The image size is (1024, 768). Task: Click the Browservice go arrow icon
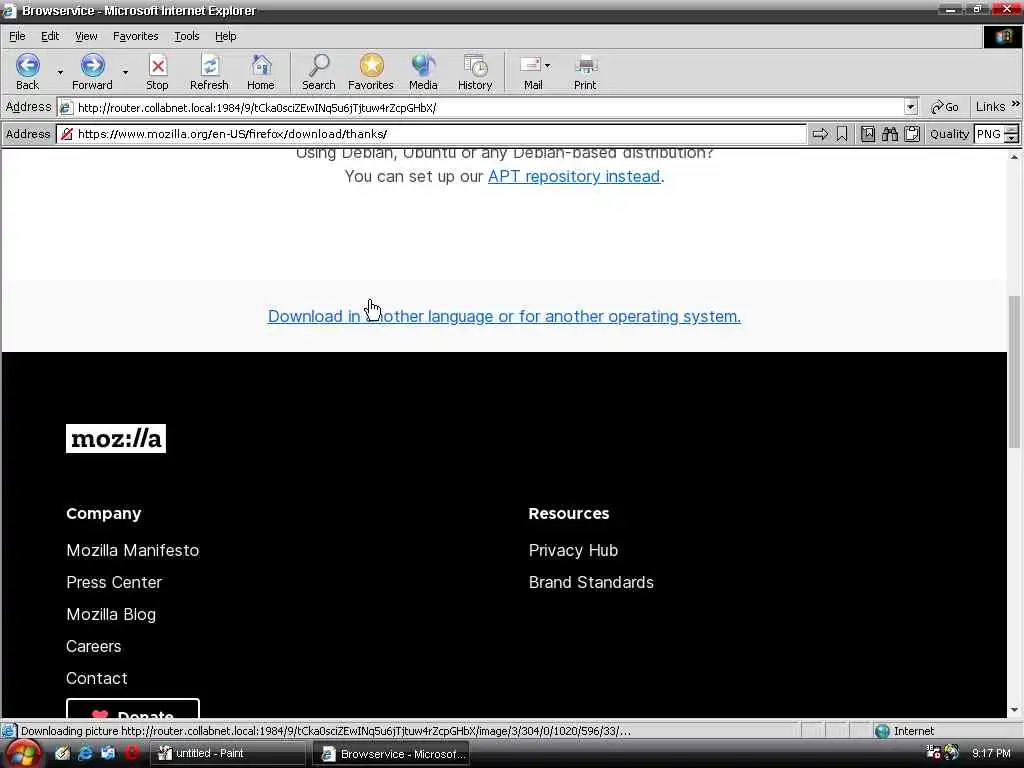coord(820,134)
